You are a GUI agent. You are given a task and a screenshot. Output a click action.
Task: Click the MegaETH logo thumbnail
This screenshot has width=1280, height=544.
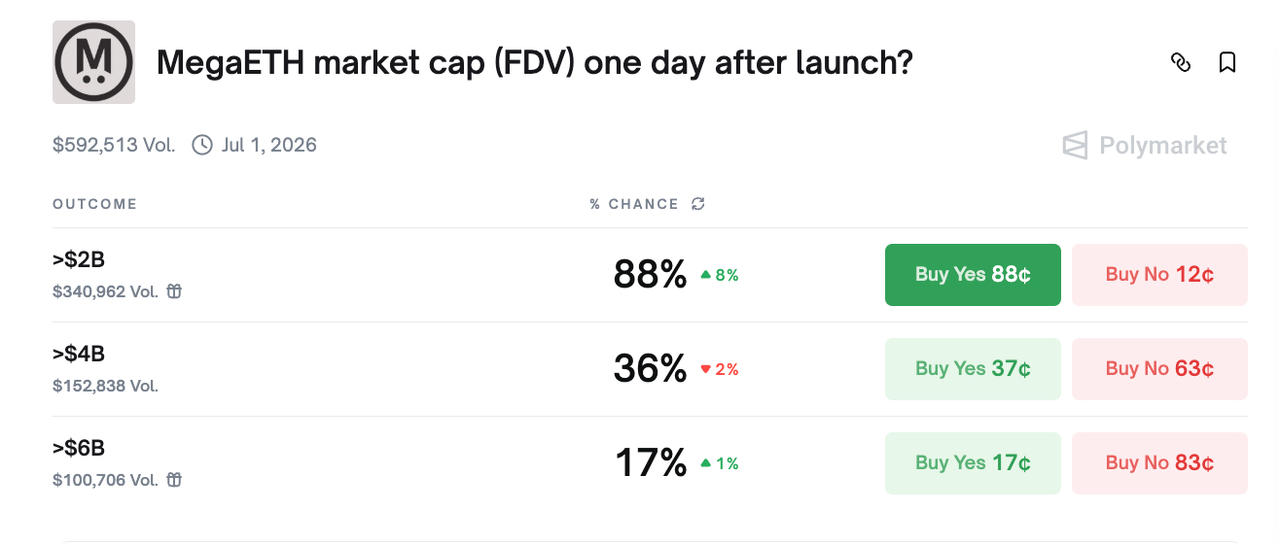click(94, 62)
